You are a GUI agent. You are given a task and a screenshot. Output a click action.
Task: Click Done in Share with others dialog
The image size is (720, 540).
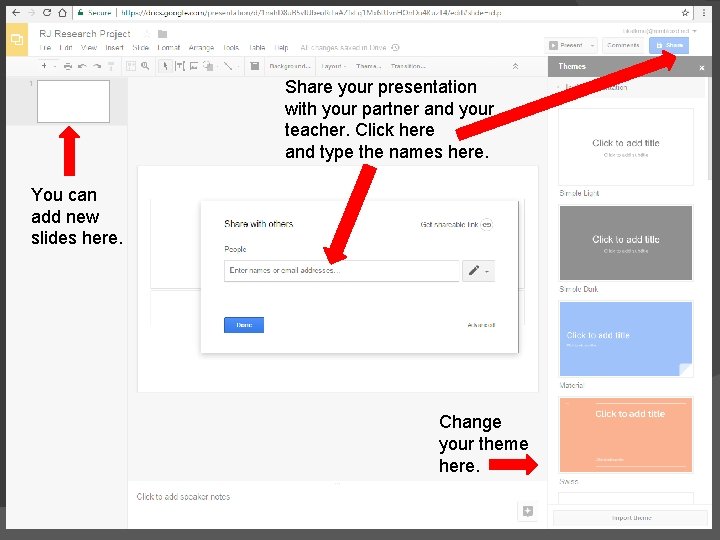click(244, 325)
